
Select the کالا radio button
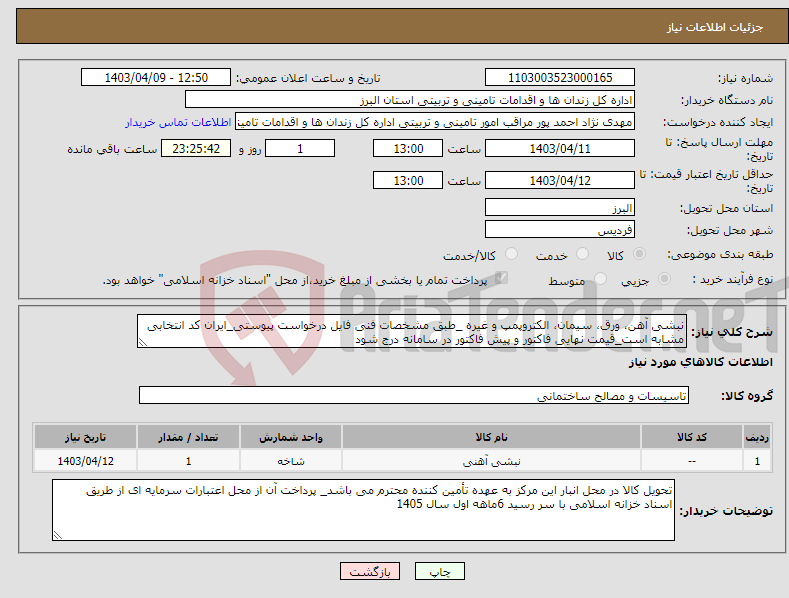(x=640, y=254)
